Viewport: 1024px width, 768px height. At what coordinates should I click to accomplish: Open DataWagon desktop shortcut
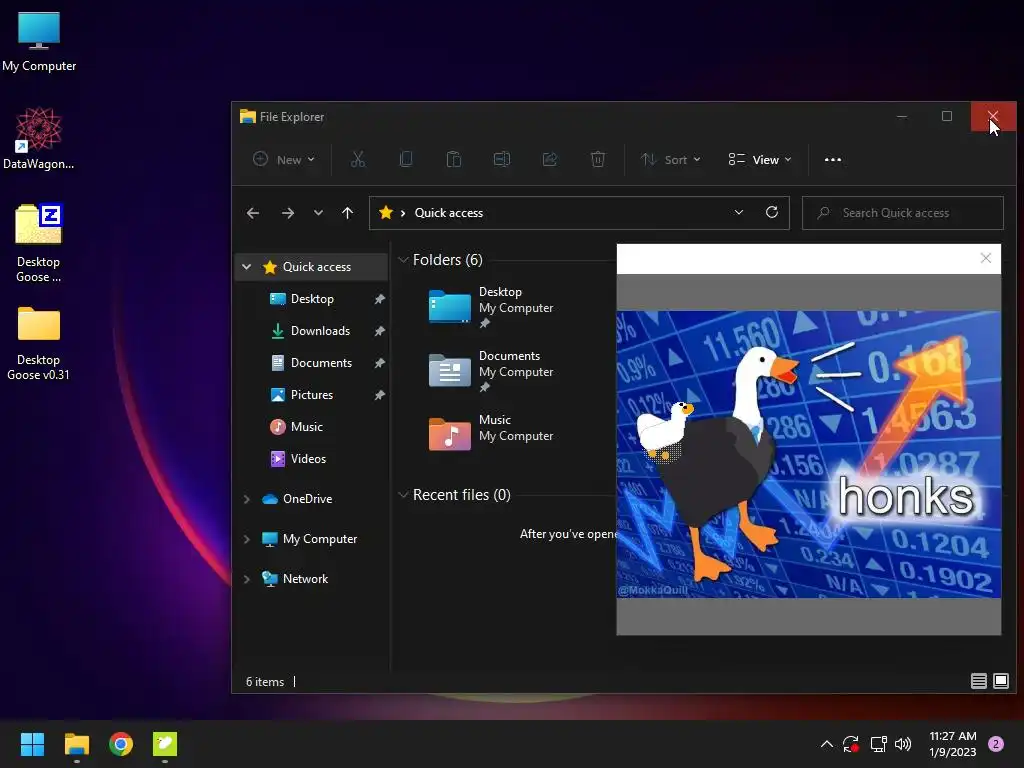tap(39, 138)
